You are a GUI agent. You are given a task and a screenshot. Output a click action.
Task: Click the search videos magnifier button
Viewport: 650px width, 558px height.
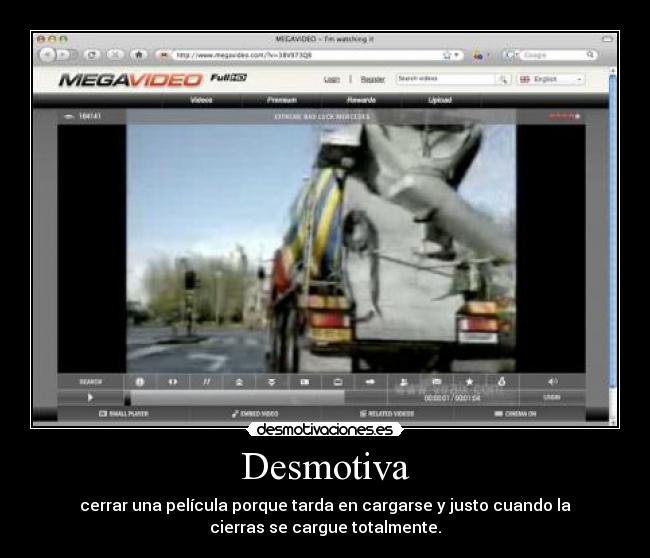point(503,79)
